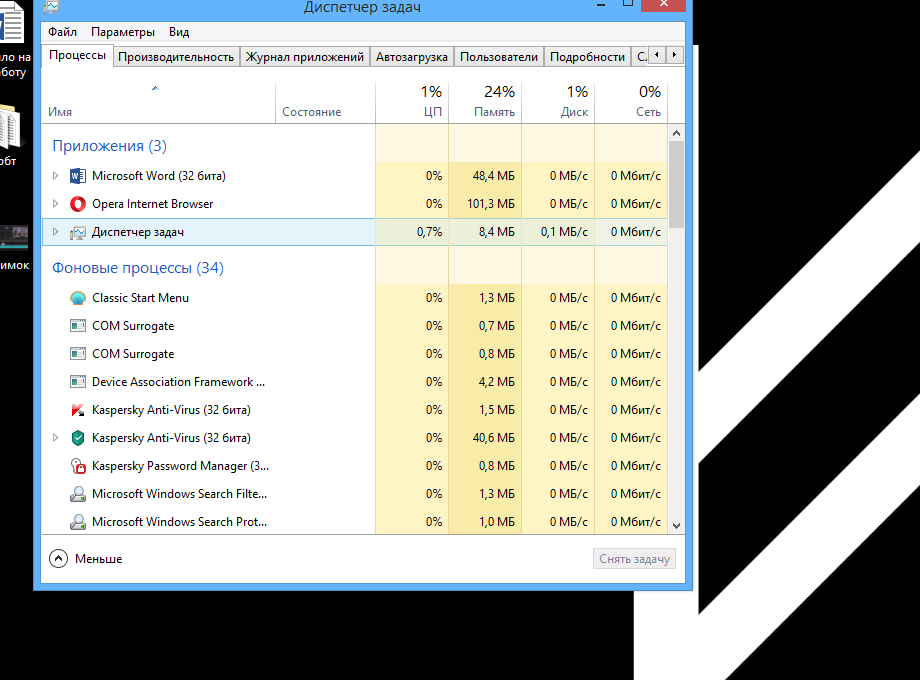
Task: Sort by the ЦП column header
Action: pos(412,103)
